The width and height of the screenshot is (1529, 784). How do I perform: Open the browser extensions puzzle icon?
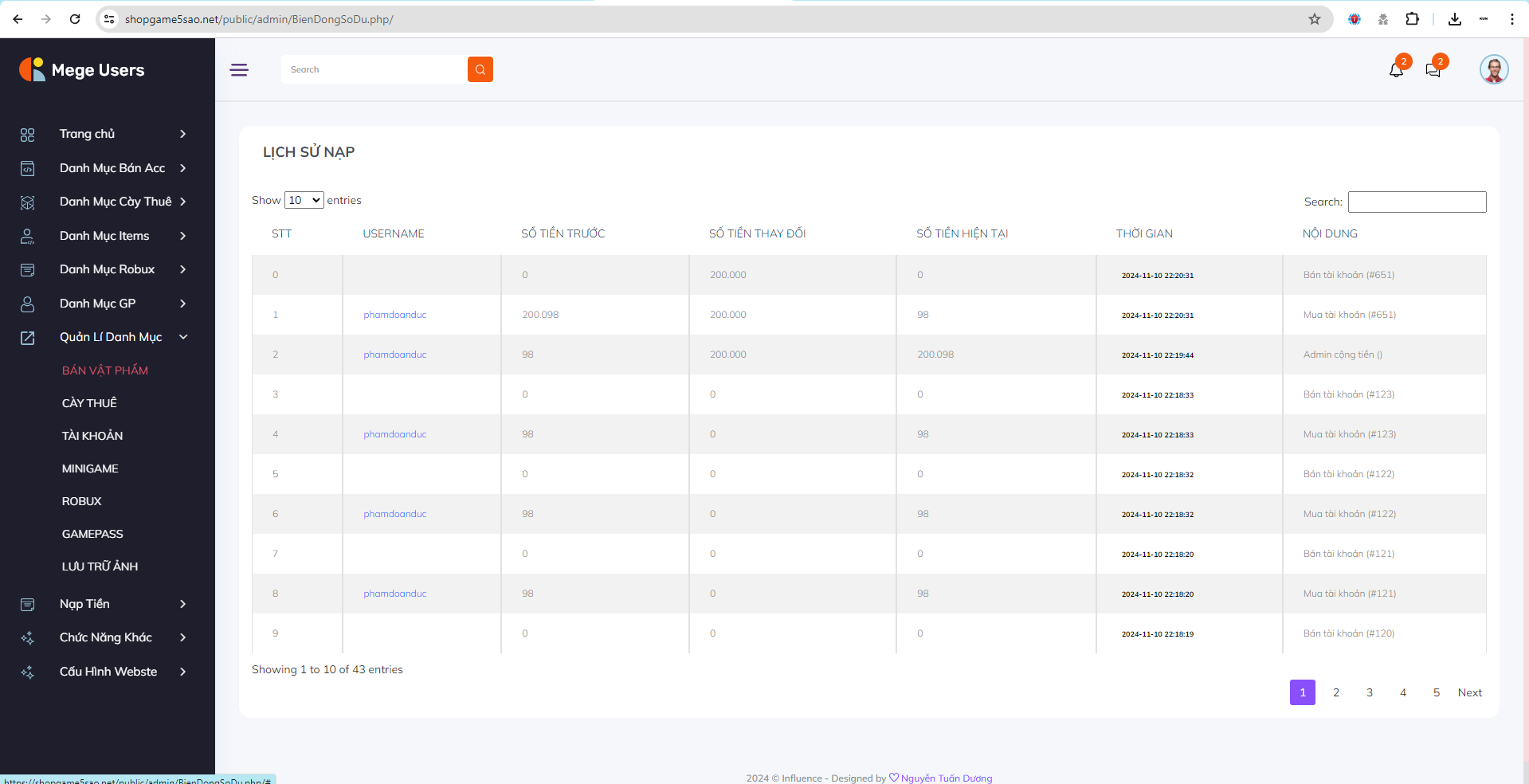click(1412, 19)
